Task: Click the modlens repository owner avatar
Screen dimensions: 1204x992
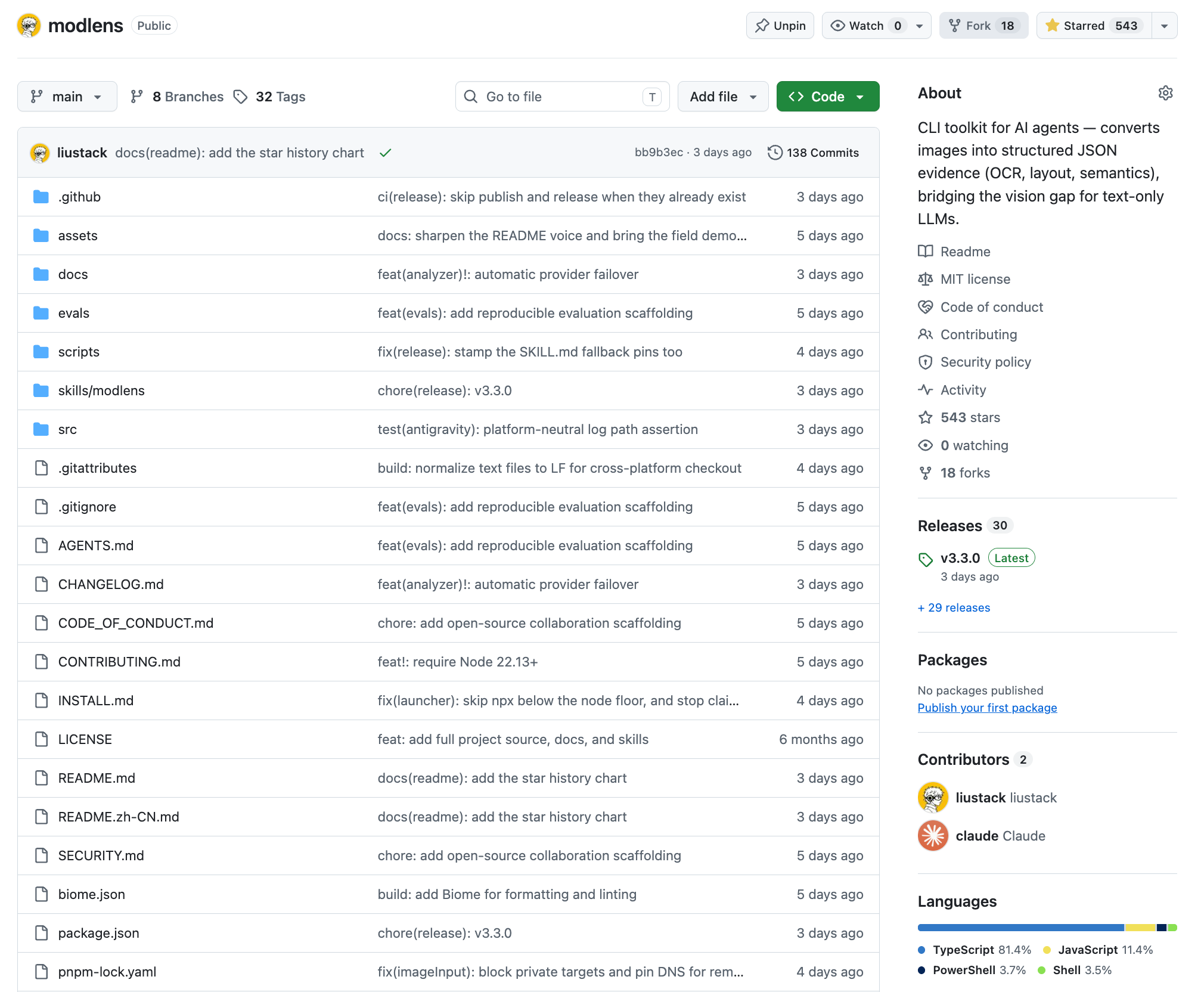Action: click(29, 26)
